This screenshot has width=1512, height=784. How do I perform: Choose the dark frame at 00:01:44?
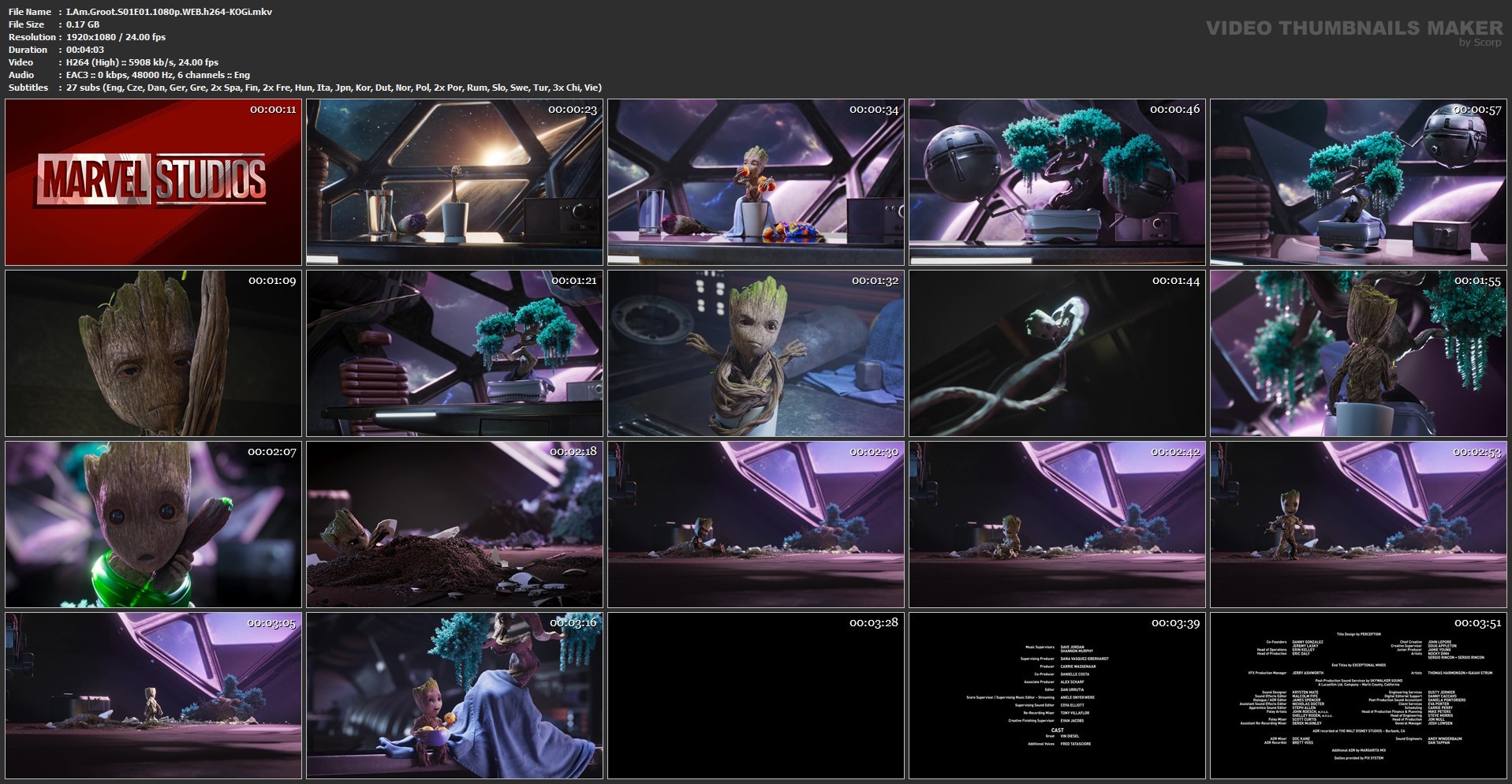click(x=1057, y=353)
